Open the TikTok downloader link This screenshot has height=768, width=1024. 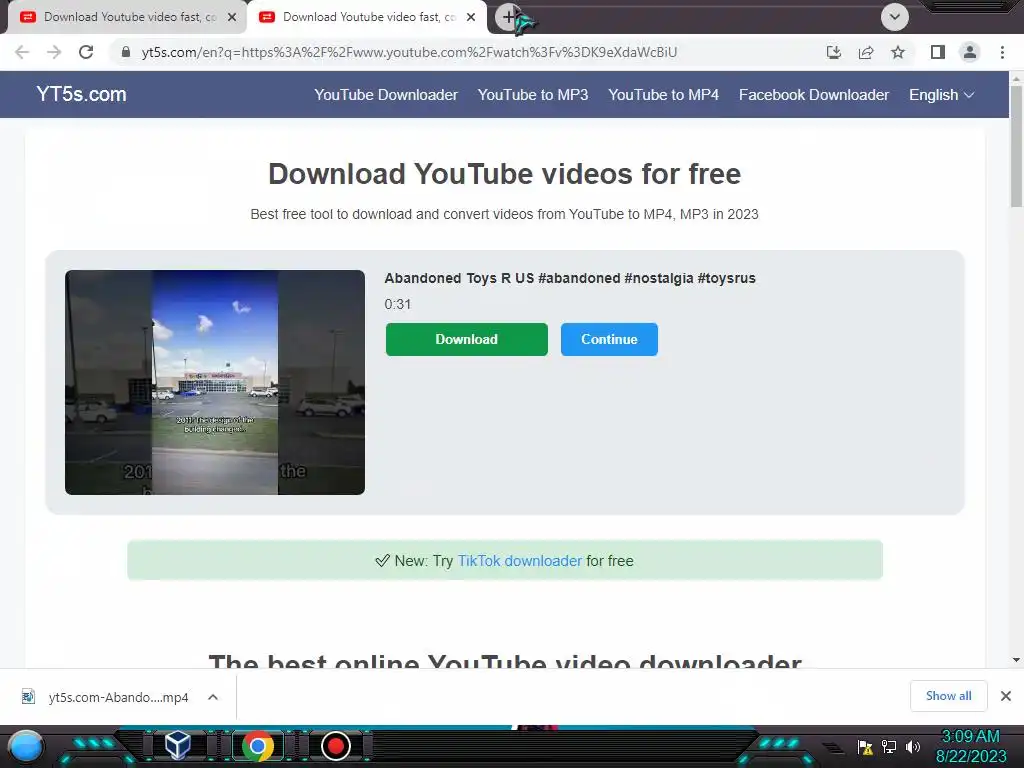coord(519,560)
